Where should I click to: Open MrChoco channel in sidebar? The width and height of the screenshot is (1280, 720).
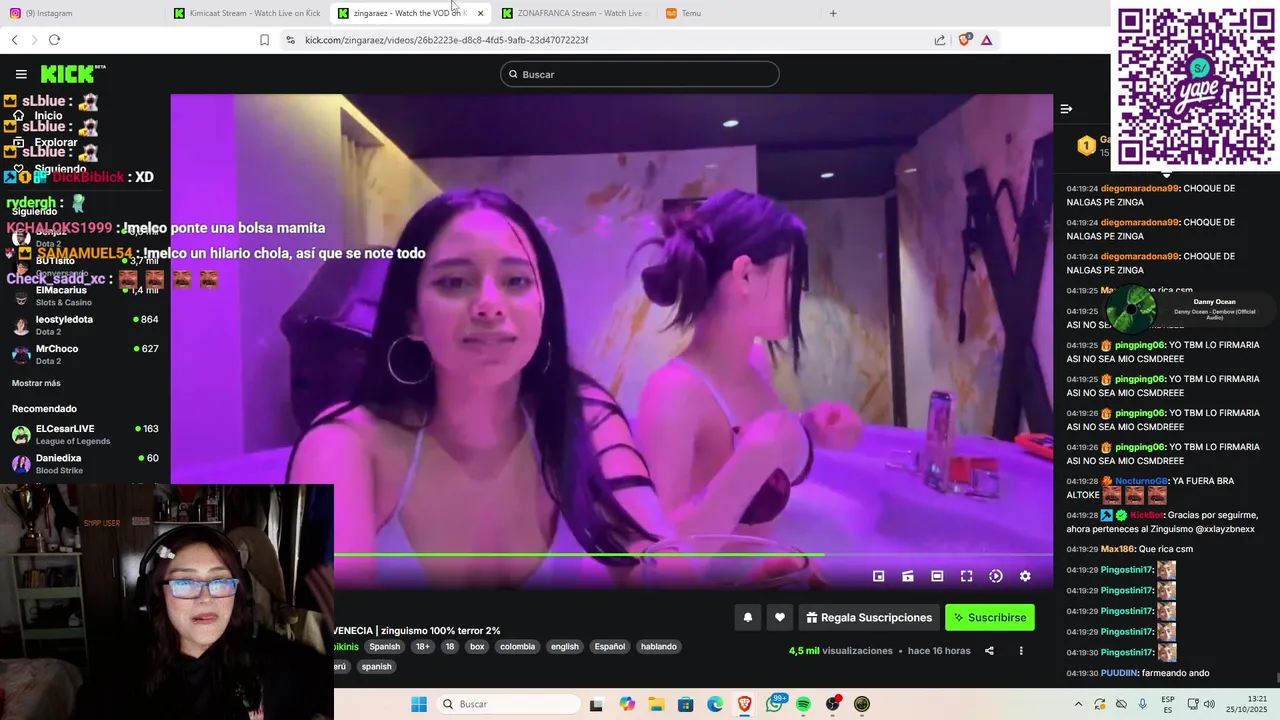coord(85,354)
